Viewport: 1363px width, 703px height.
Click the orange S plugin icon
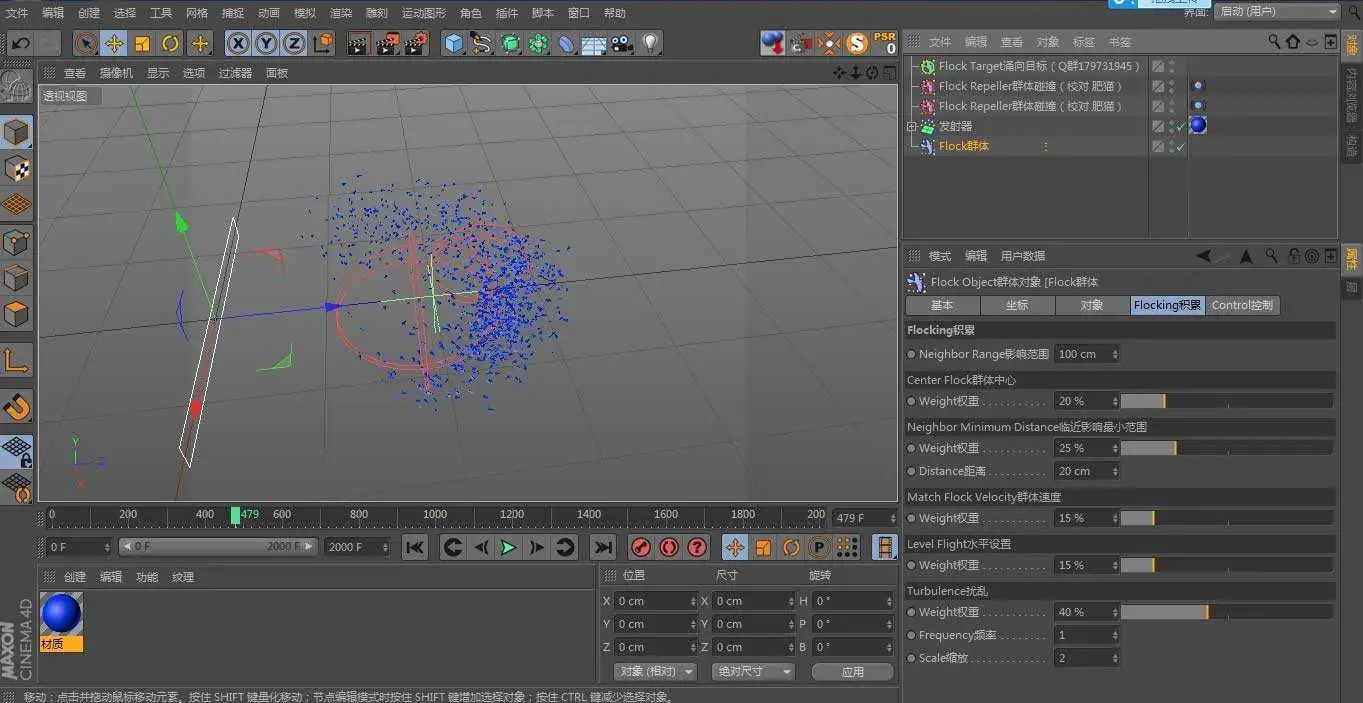(x=857, y=43)
